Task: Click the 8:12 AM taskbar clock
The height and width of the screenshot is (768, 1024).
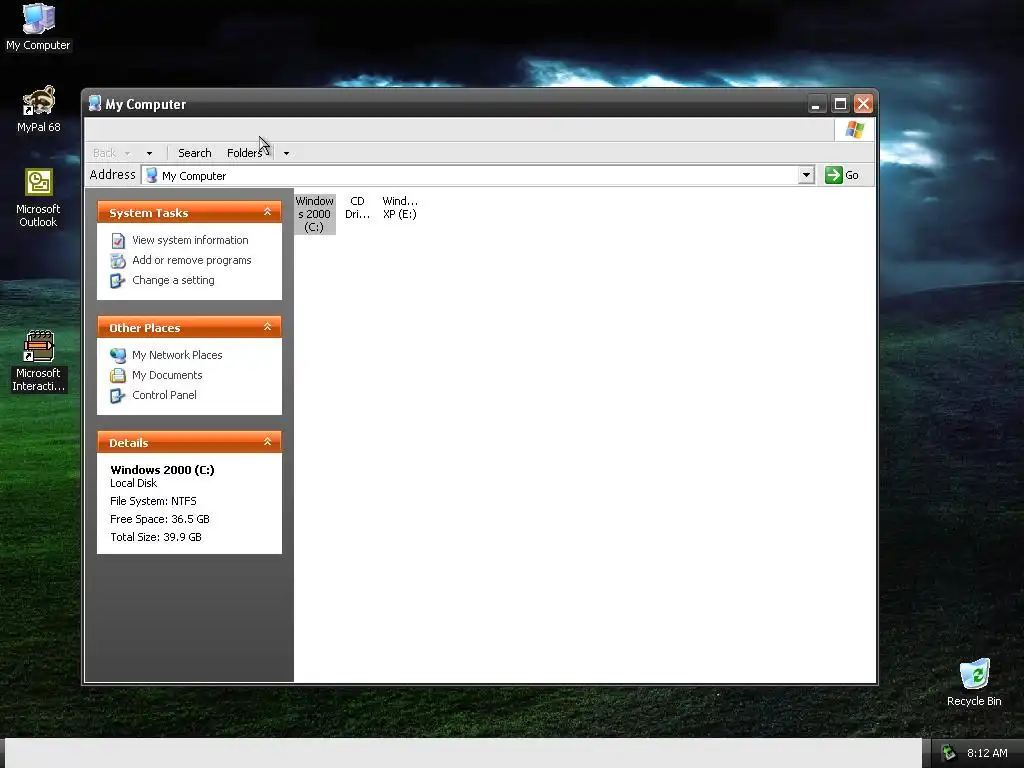Action: [987, 753]
